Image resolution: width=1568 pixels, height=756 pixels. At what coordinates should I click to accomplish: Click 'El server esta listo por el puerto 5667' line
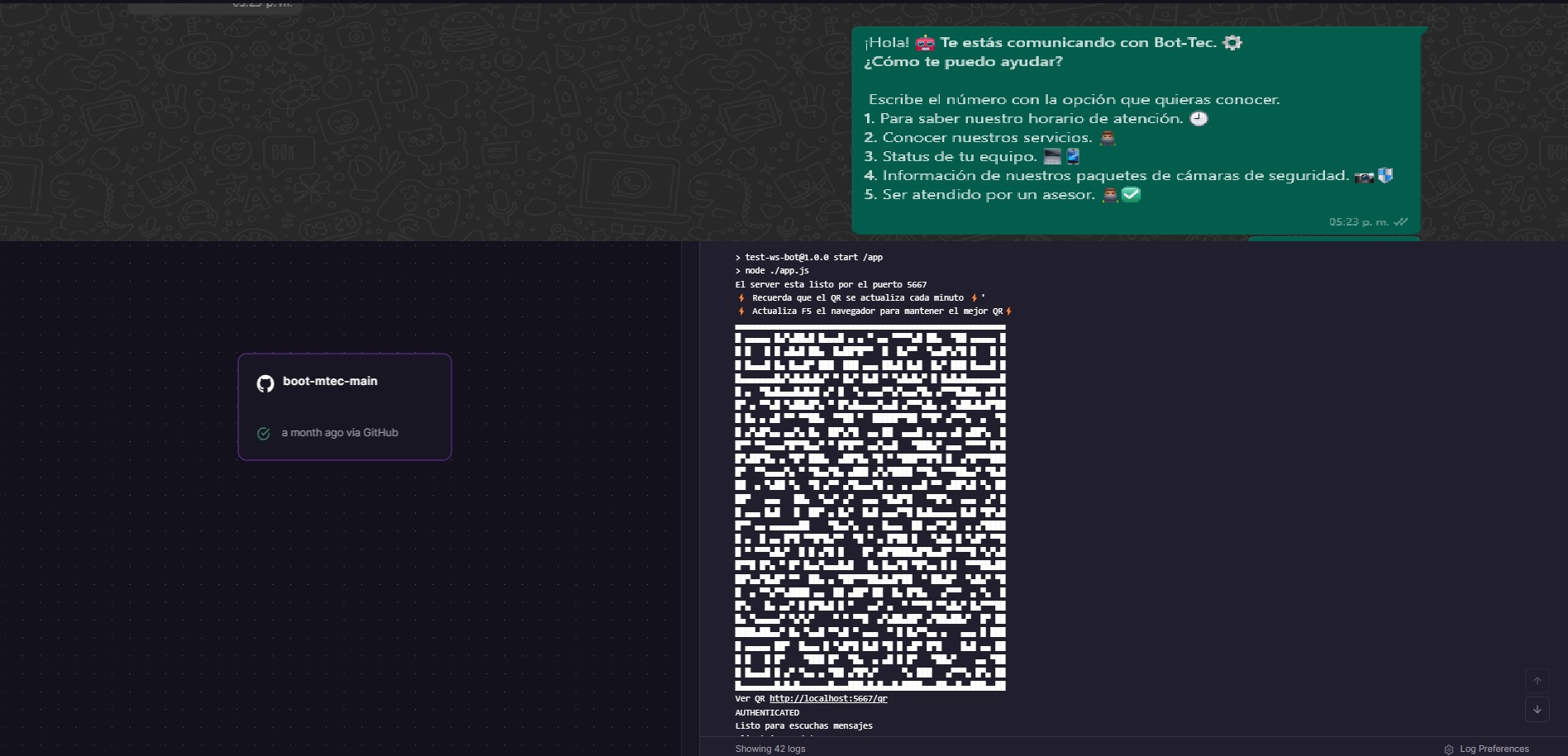(831, 284)
